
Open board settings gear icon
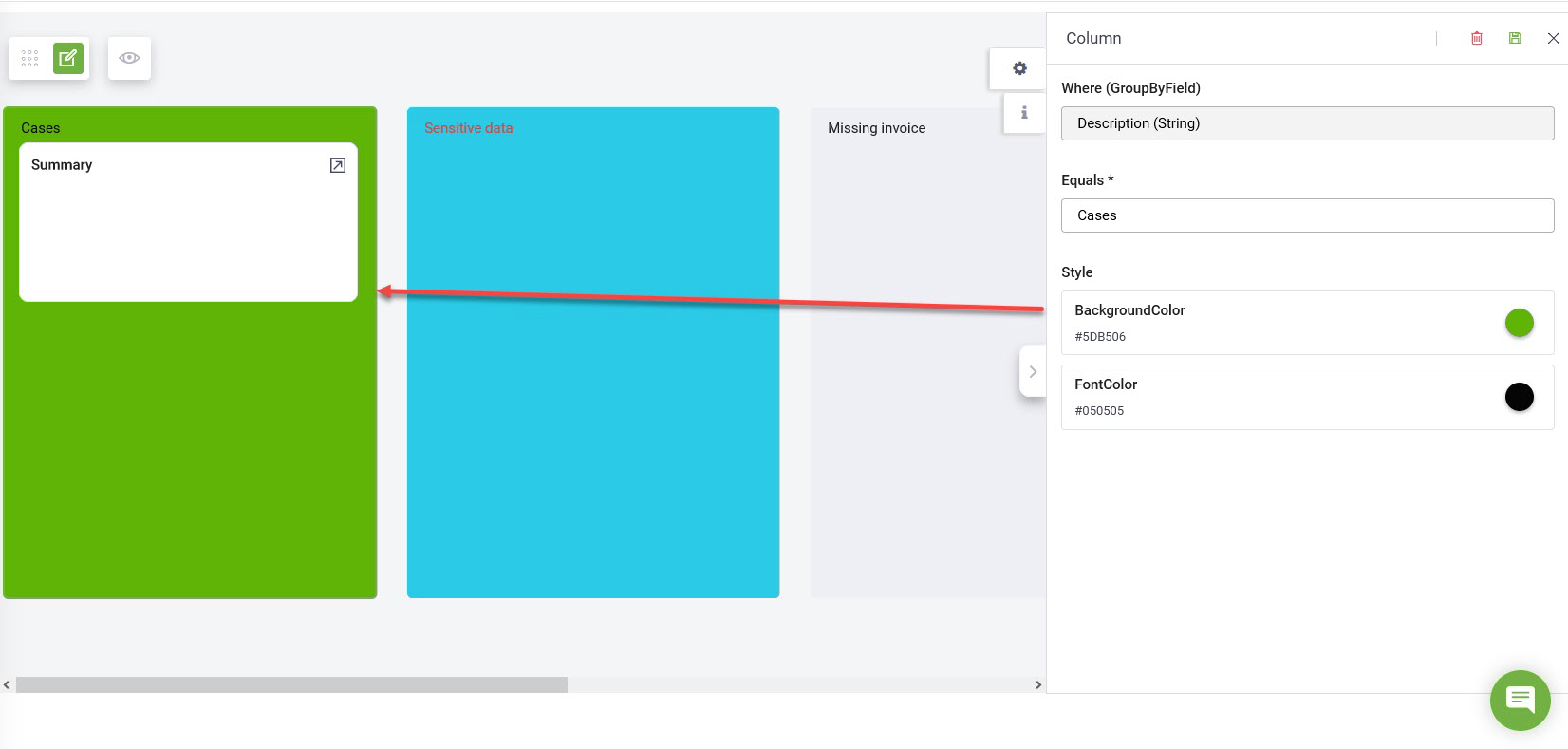(x=1019, y=68)
